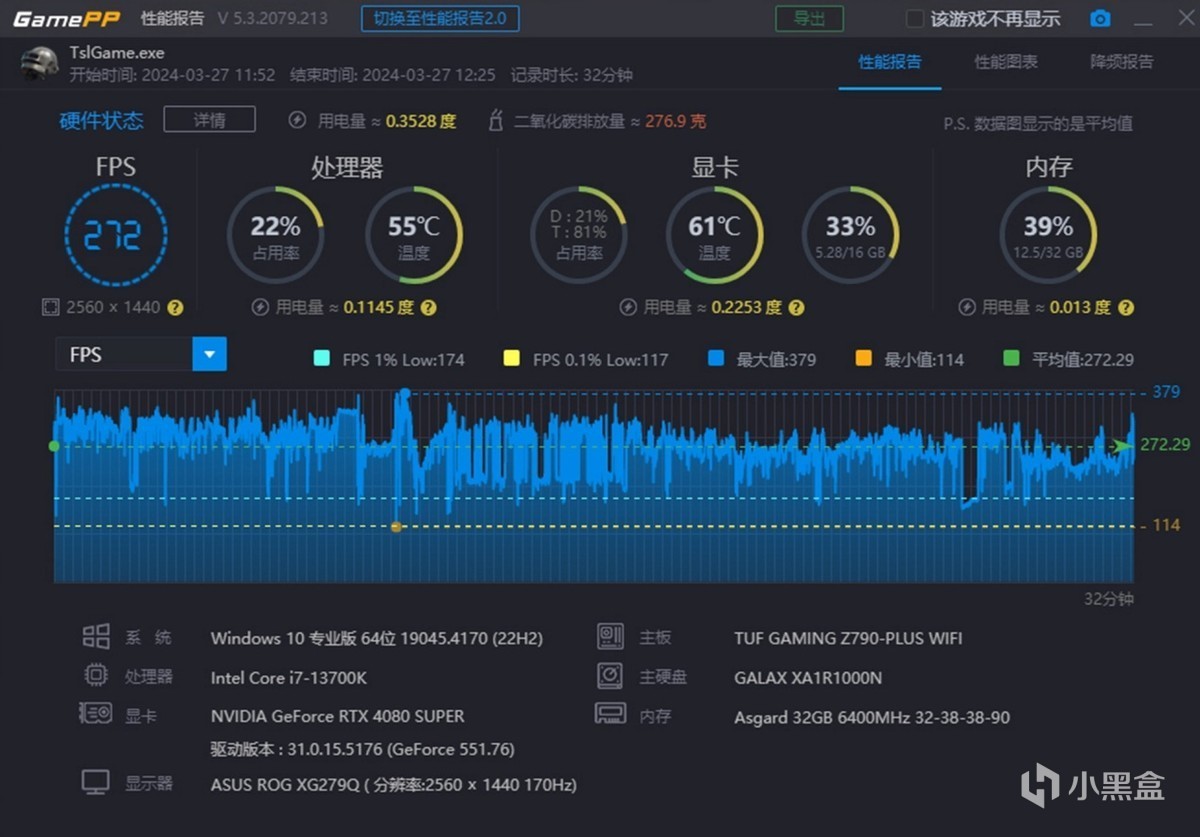This screenshot has width=1200, height=837.
Task: Click the VRAM 33% gauge
Action: [x=850, y=236]
